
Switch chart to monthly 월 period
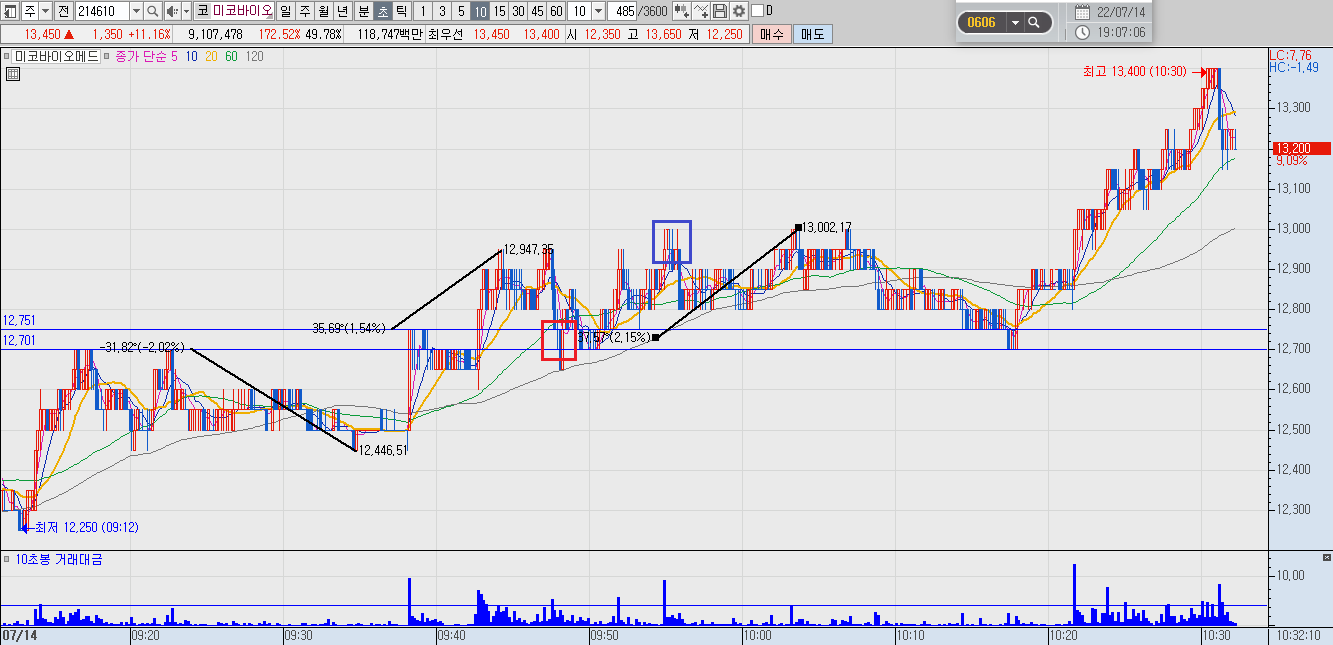pyautogui.click(x=324, y=11)
